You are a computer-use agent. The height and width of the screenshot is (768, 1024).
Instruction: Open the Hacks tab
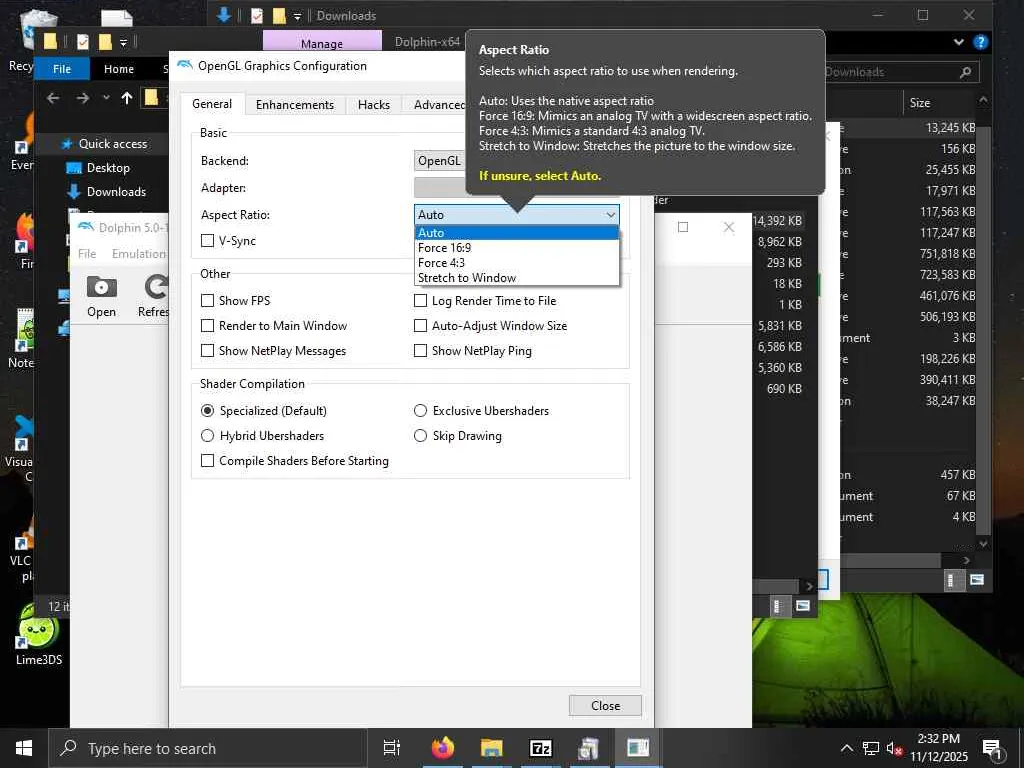[374, 104]
